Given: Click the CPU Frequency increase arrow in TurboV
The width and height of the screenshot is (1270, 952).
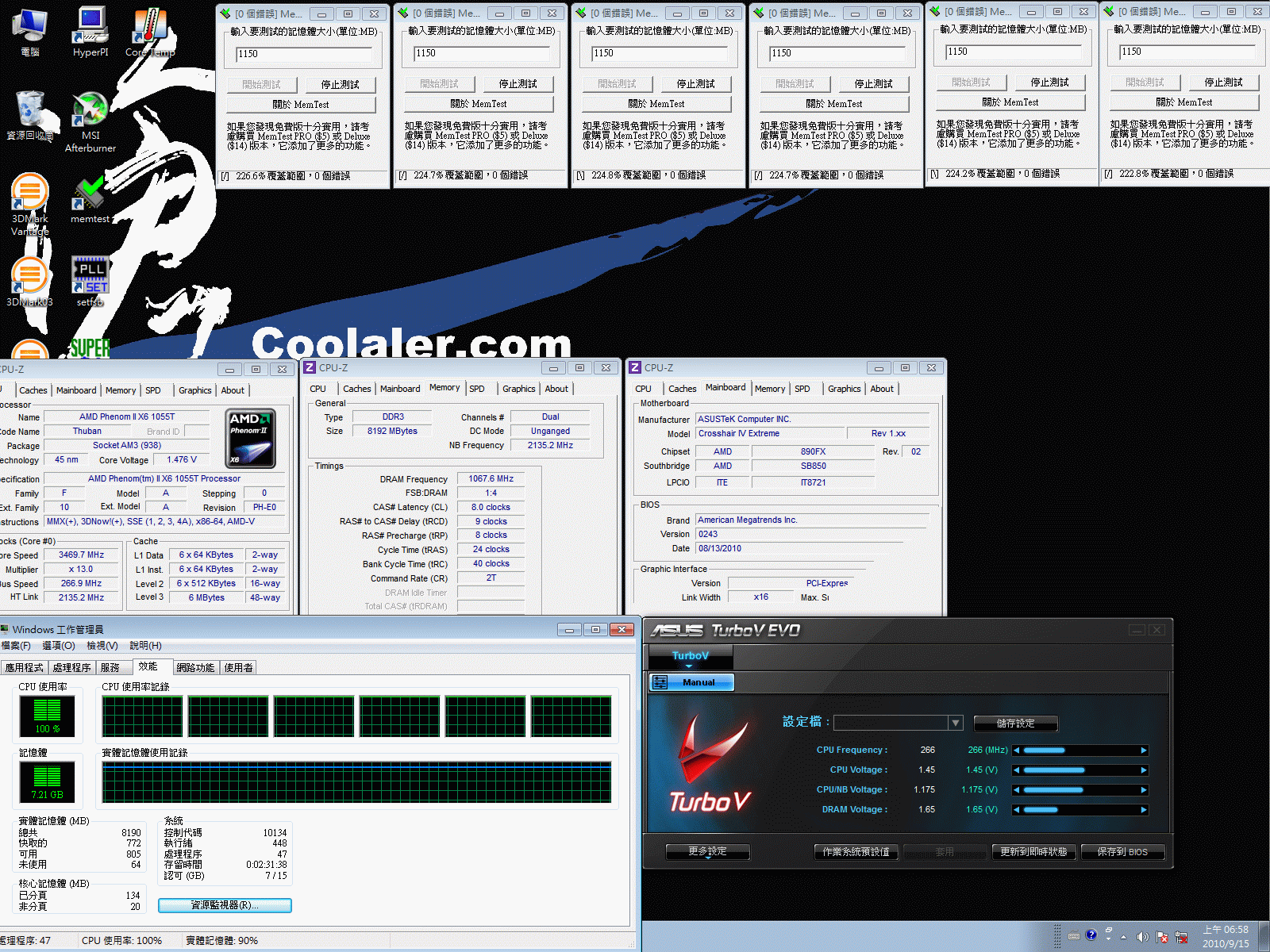Looking at the screenshot, I should (1144, 750).
